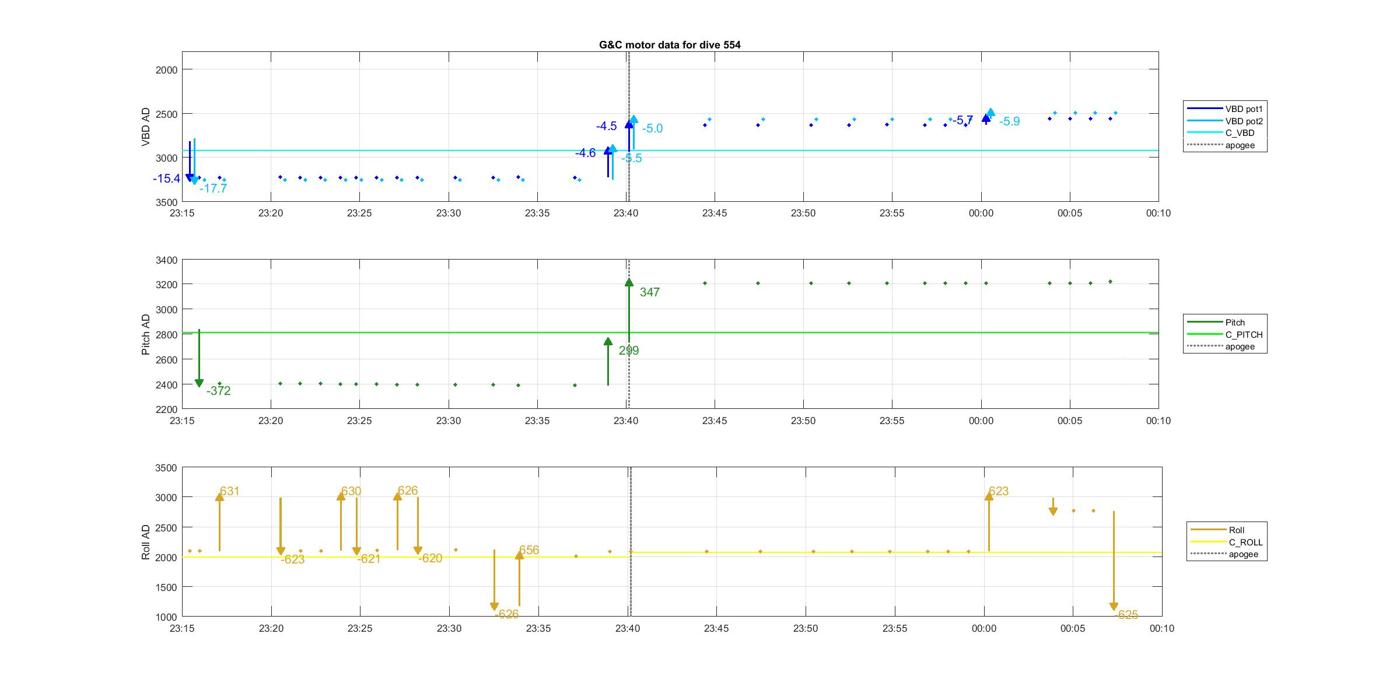Click the -5.7 VBD data label
Image resolution: width=1400 pixels, height=693 pixels.
click(x=962, y=120)
